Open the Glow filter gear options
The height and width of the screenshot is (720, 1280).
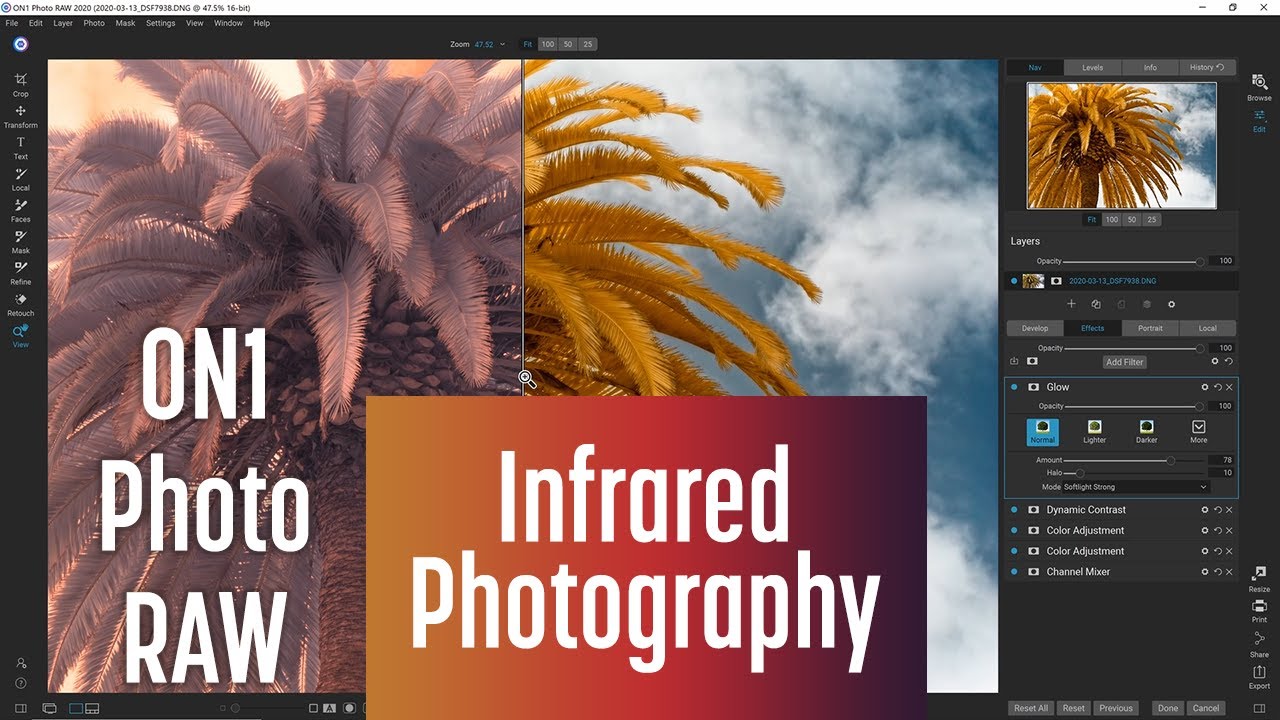1205,387
